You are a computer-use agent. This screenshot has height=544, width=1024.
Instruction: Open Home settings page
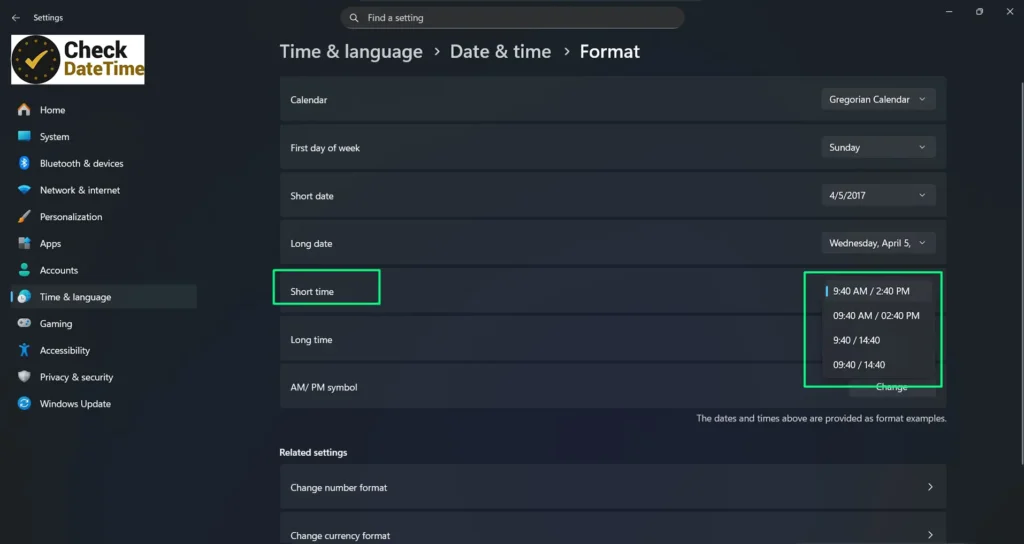tap(104, 110)
